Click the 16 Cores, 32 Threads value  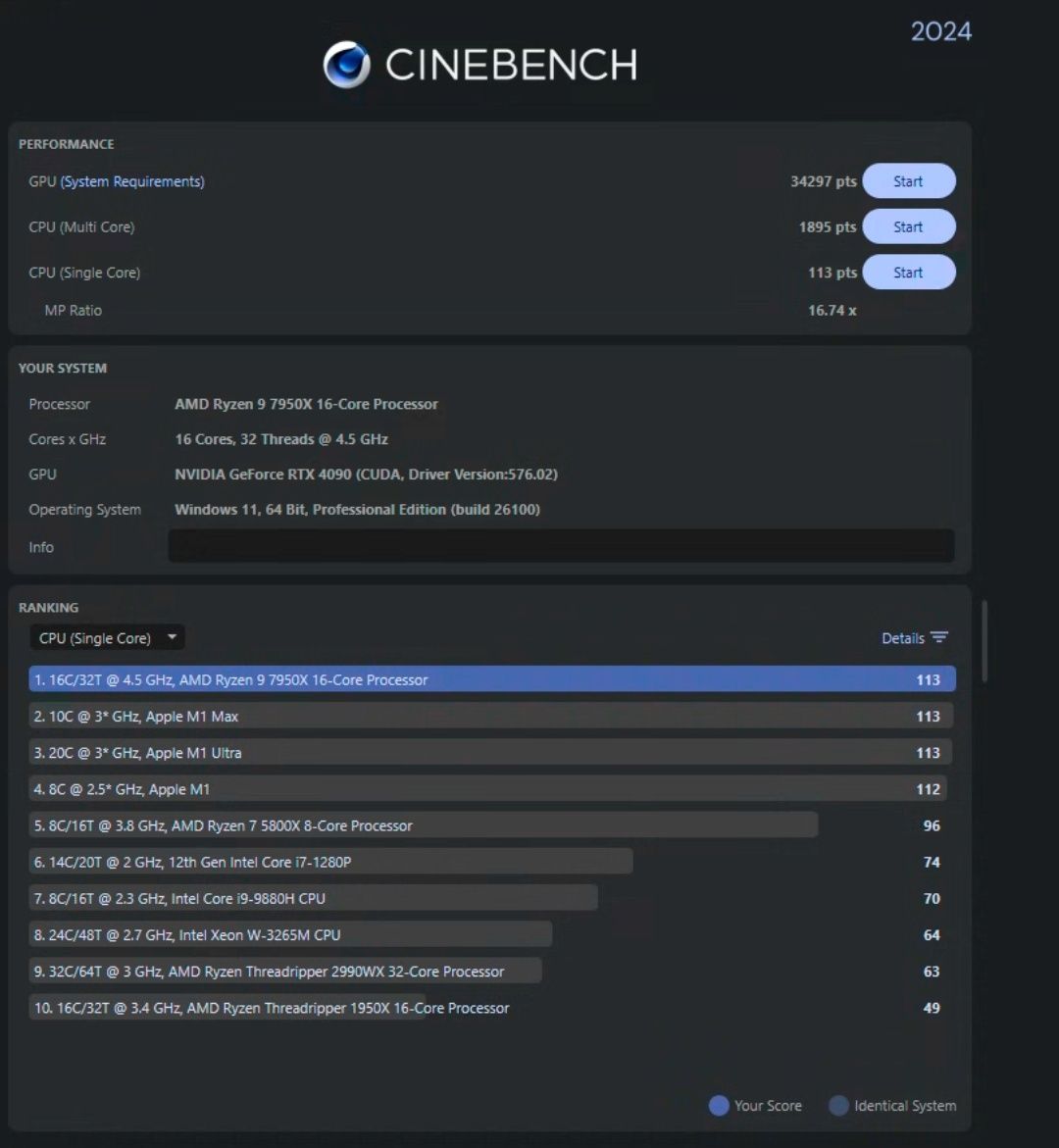tap(281, 439)
